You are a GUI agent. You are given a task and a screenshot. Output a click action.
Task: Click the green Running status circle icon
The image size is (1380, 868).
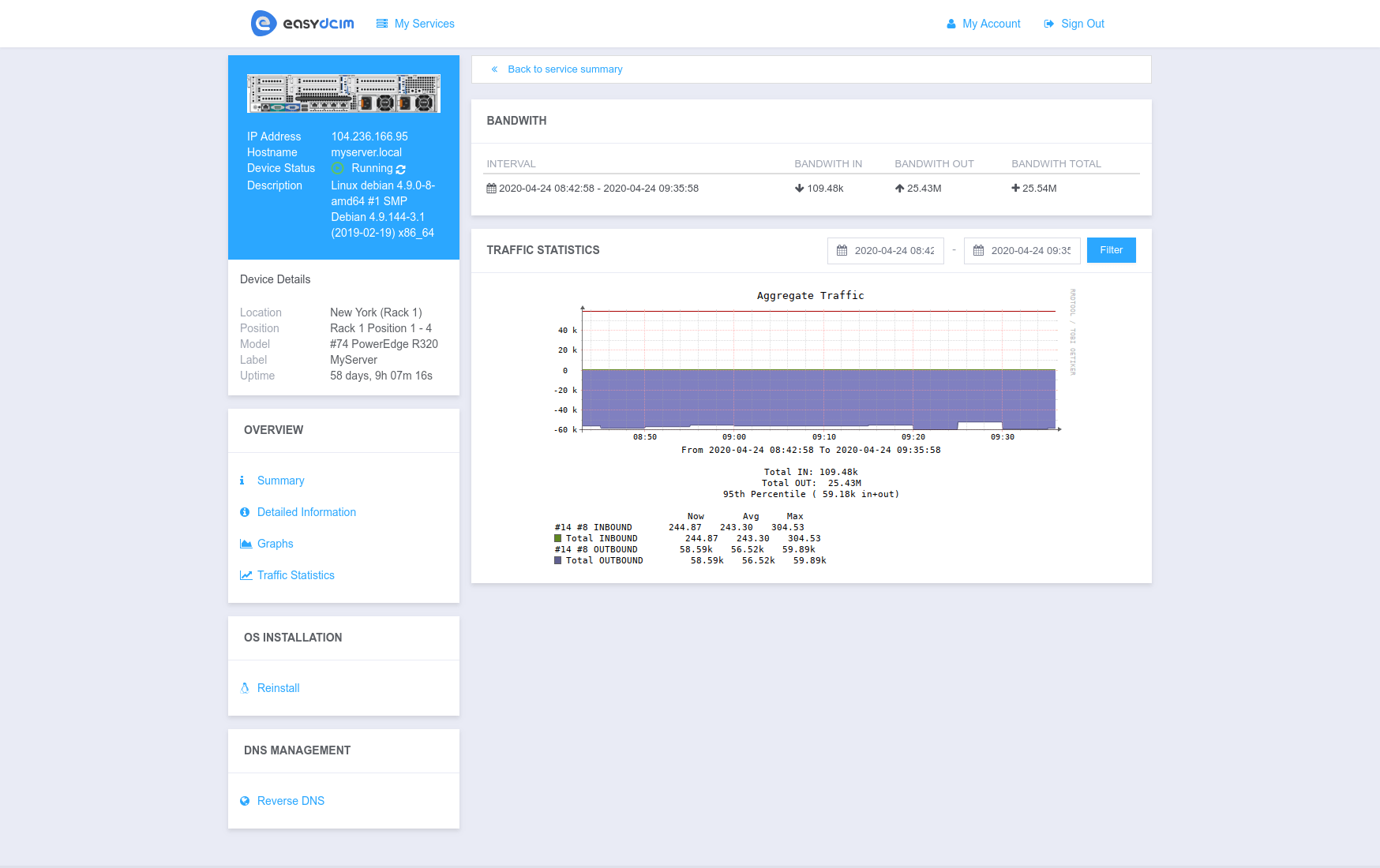tap(337, 168)
